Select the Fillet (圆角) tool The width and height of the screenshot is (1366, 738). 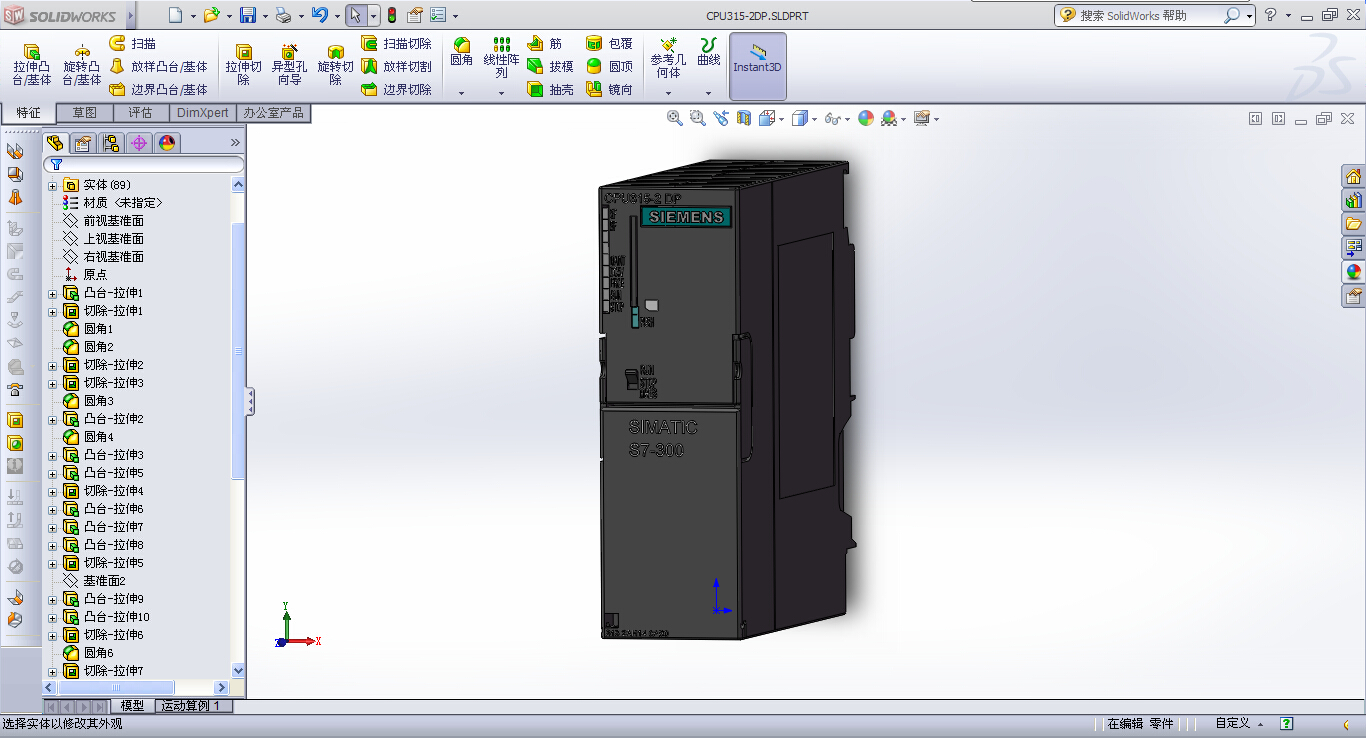coord(461,52)
